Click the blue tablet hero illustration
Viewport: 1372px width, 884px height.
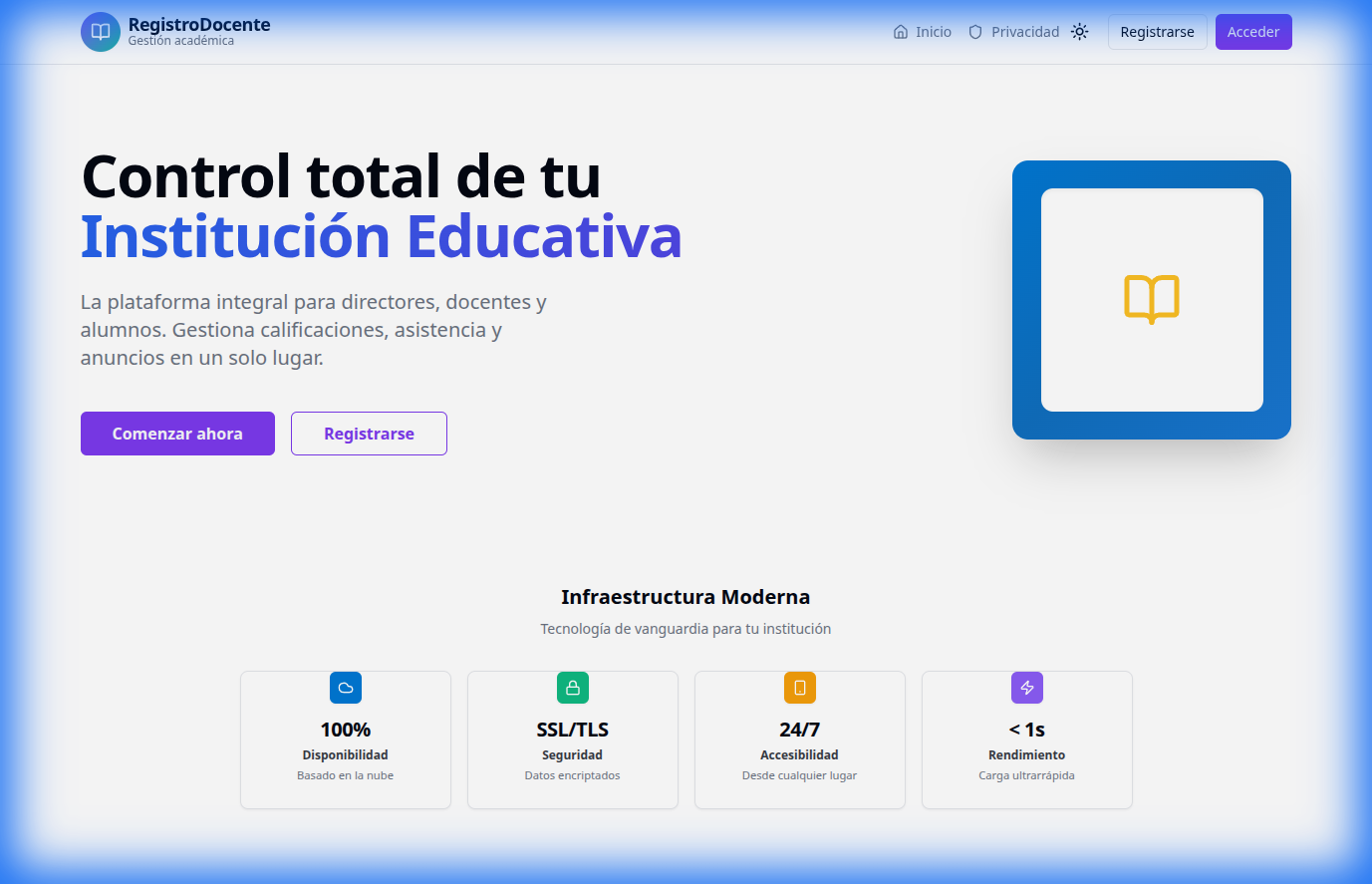(x=1151, y=179)
